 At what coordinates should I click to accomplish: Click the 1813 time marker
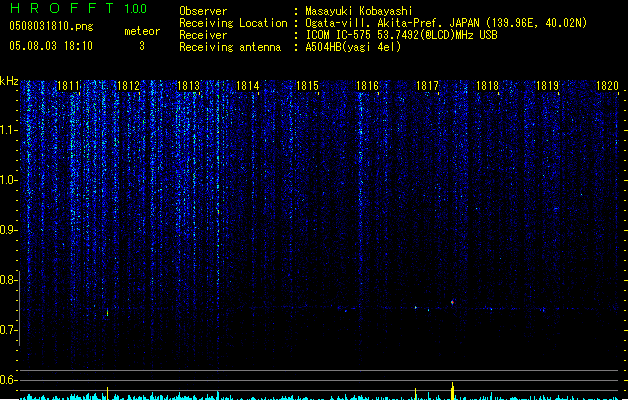[188, 86]
